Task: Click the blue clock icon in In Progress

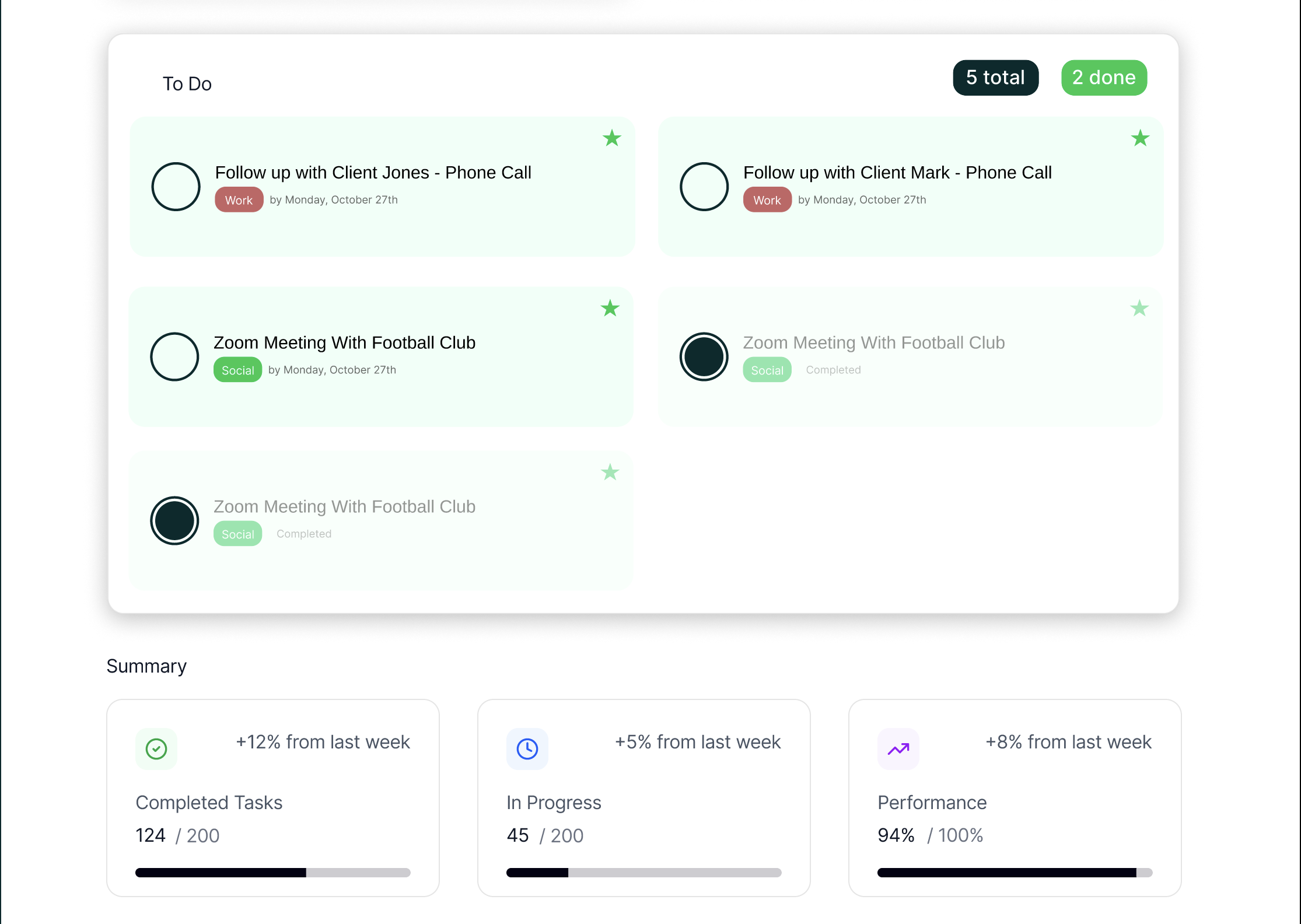Action: tap(527, 748)
